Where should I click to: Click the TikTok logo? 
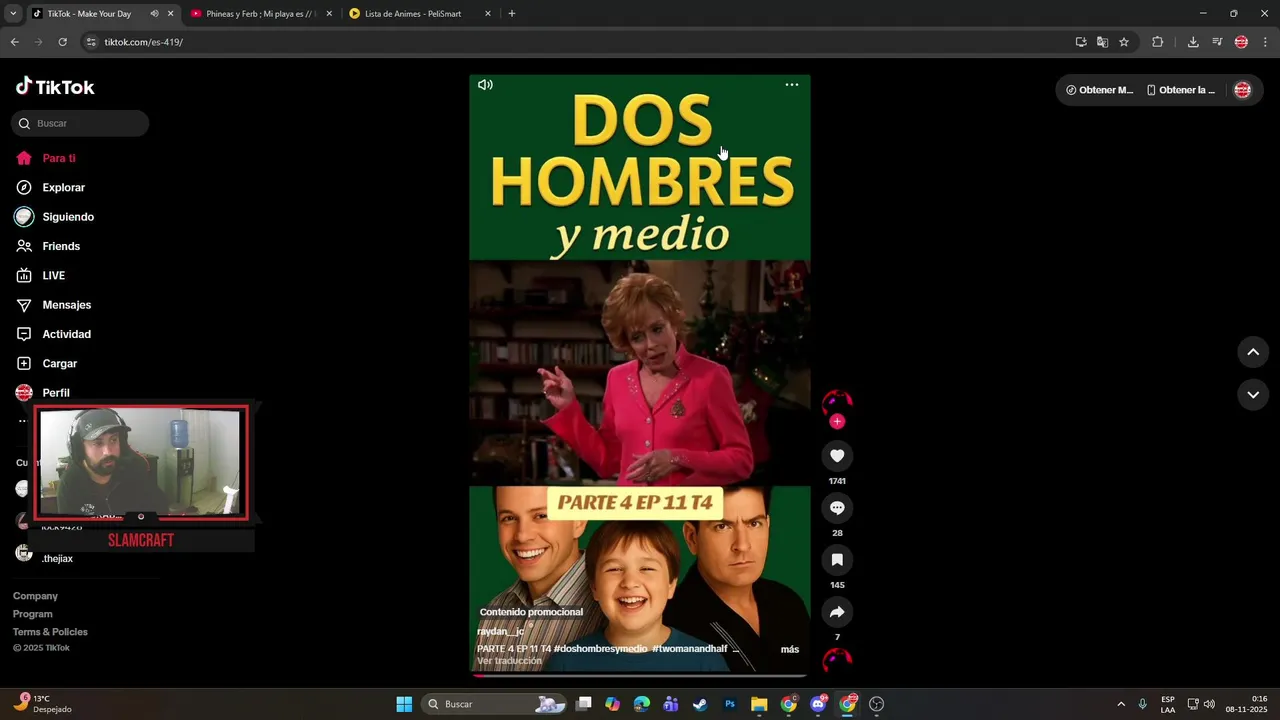(x=55, y=87)
